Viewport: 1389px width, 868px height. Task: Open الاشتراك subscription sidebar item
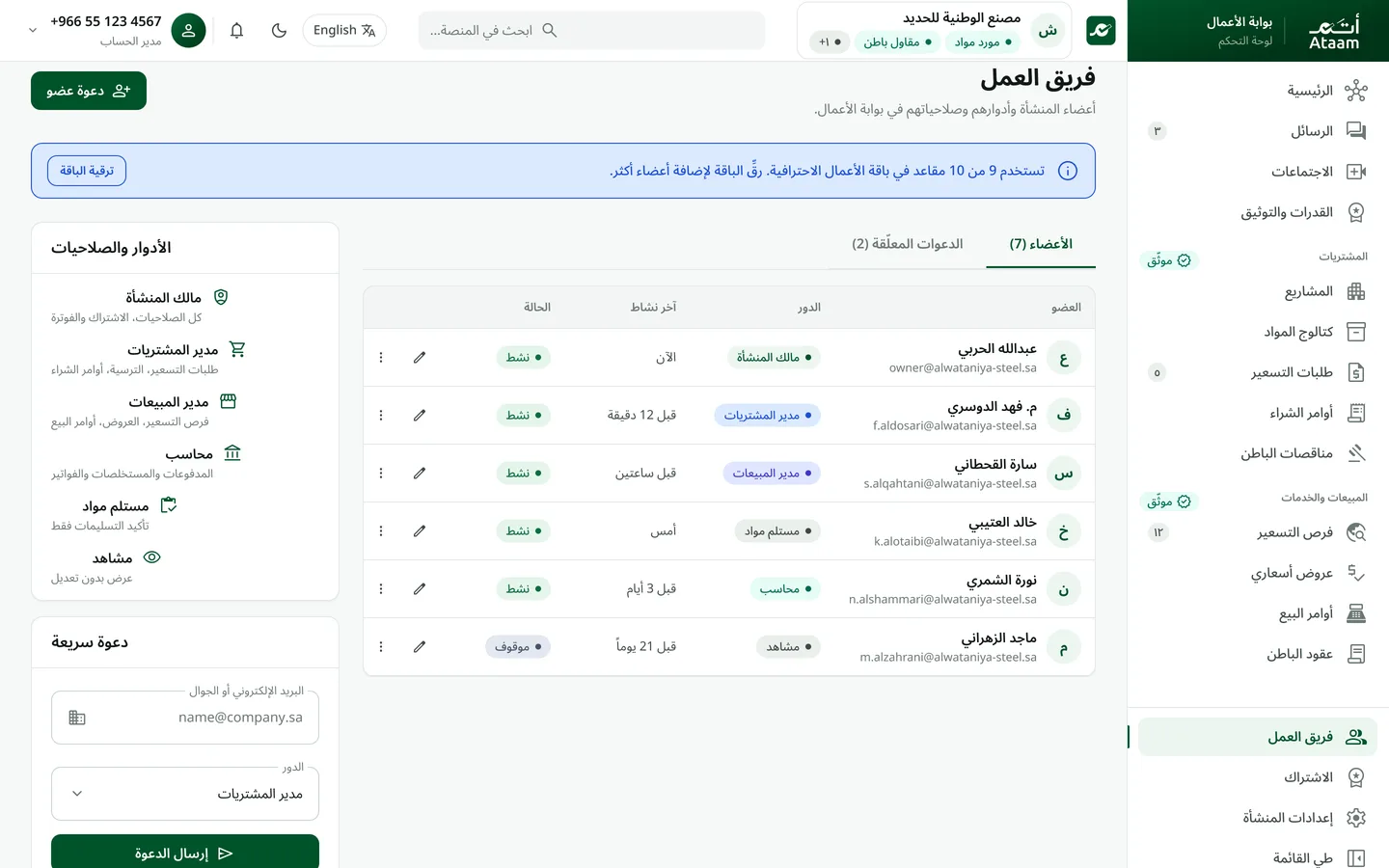1258,777
